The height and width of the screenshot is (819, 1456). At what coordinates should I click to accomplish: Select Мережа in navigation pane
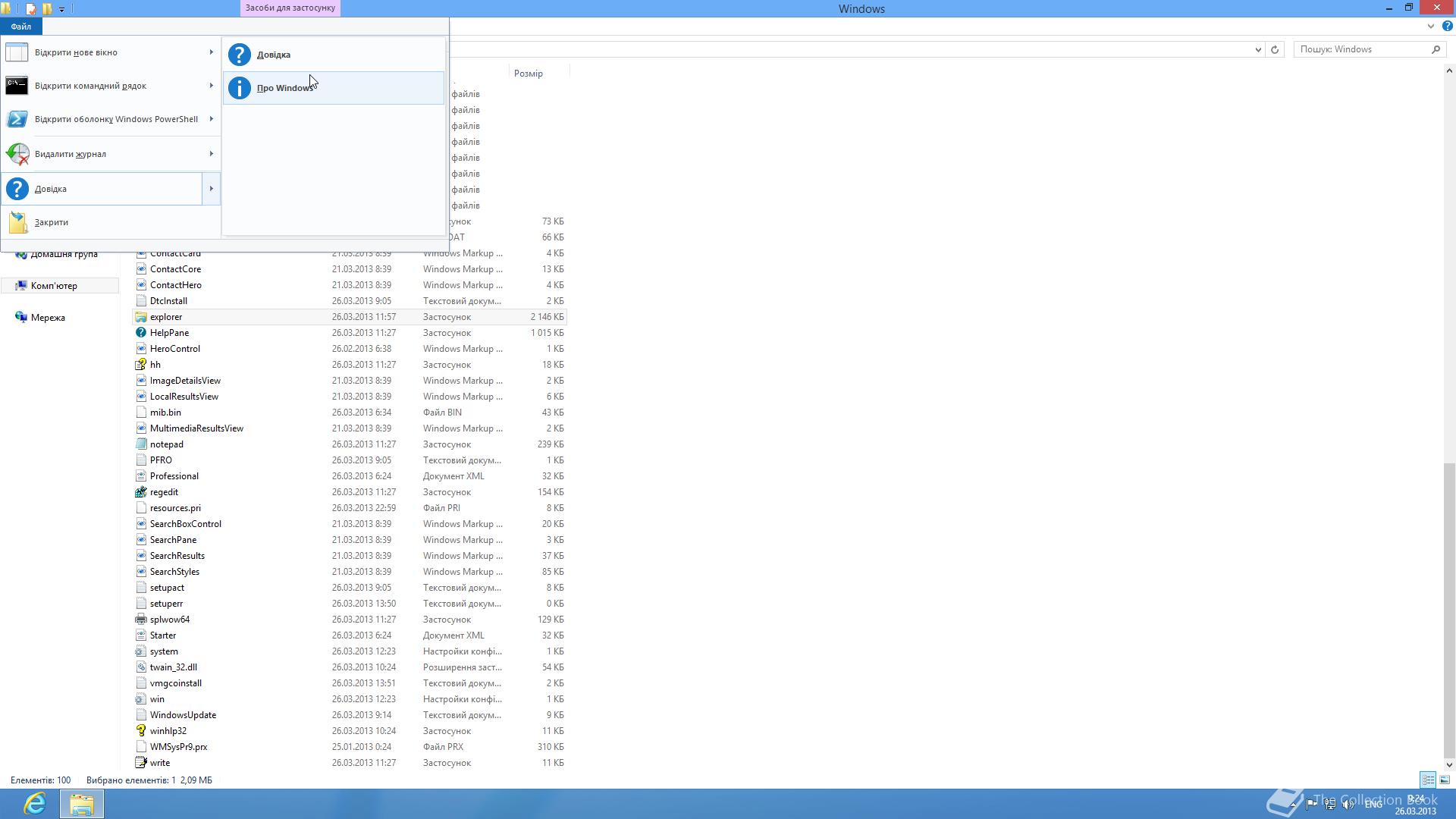(x=48, y=318)
